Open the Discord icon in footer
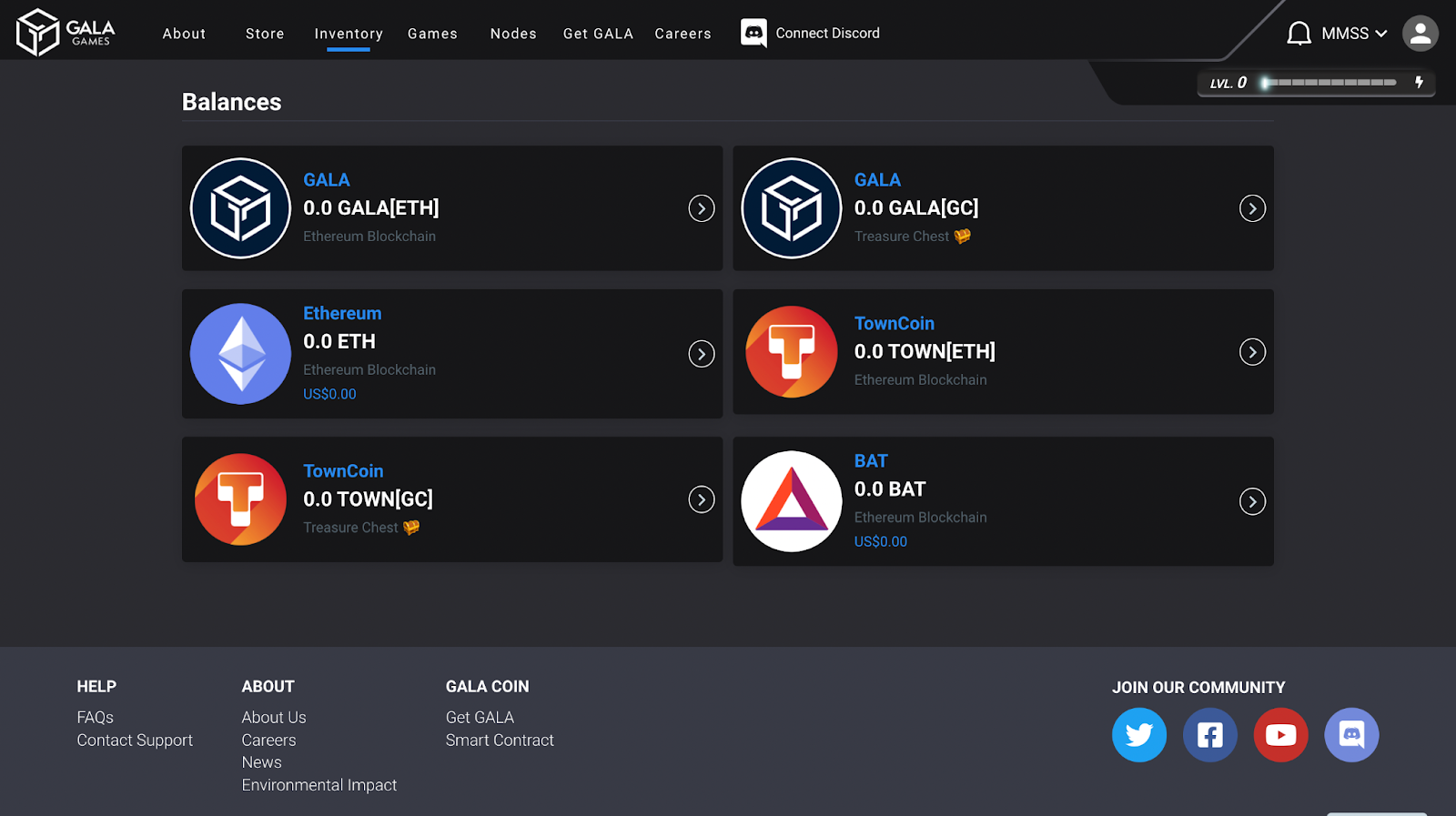The width and height of the screenshot is (1456, 816). pos(1351,735)
